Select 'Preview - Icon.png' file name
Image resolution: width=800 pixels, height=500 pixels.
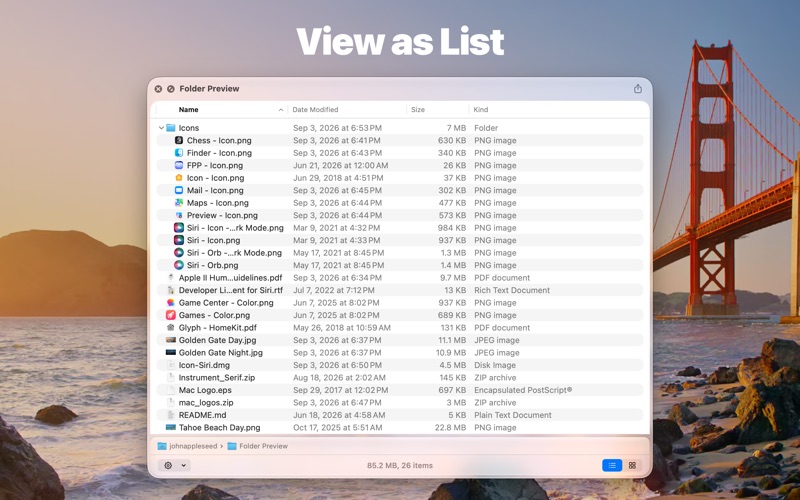coord(222,215)
